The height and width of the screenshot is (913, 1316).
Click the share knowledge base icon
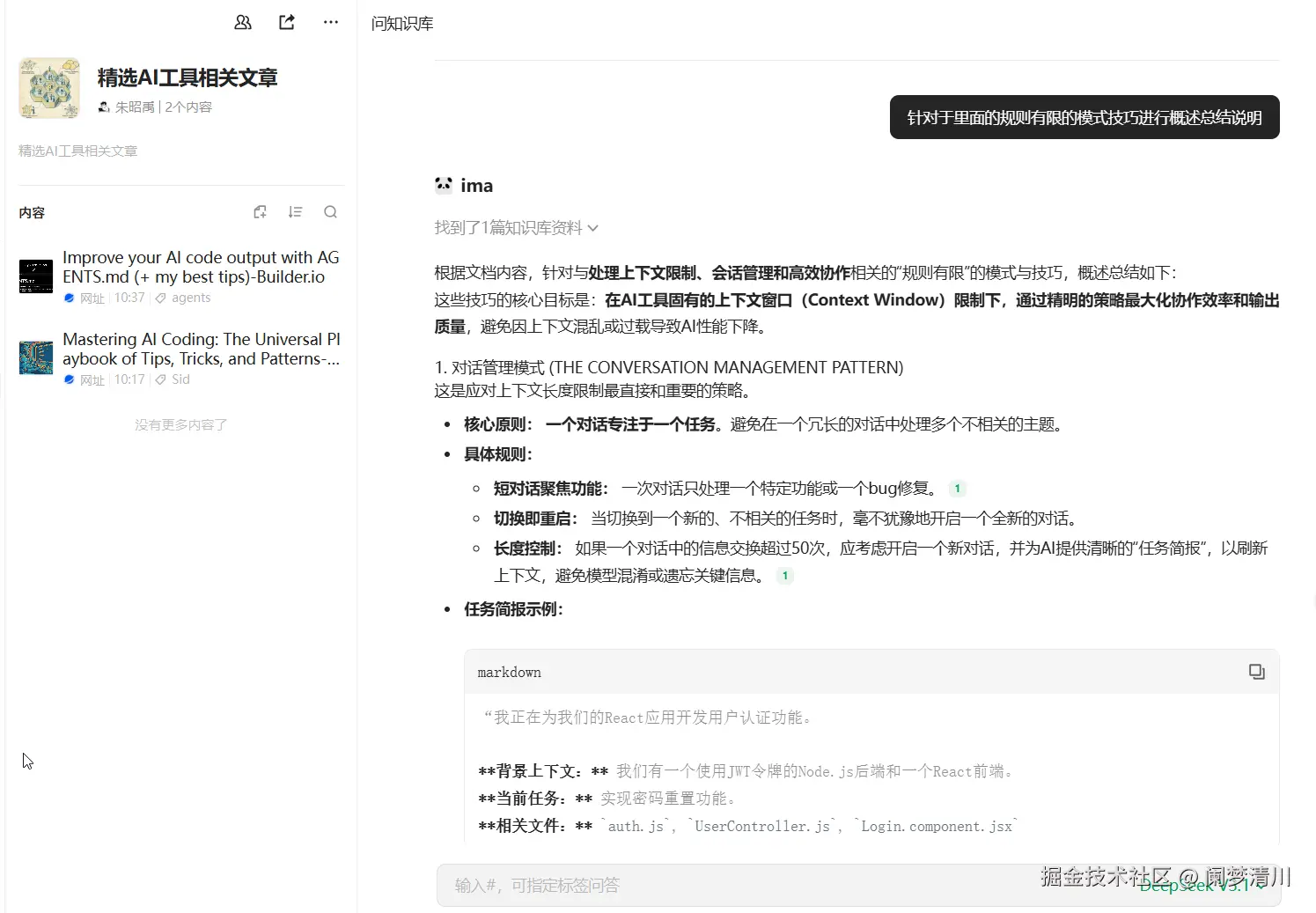[287, 23]
